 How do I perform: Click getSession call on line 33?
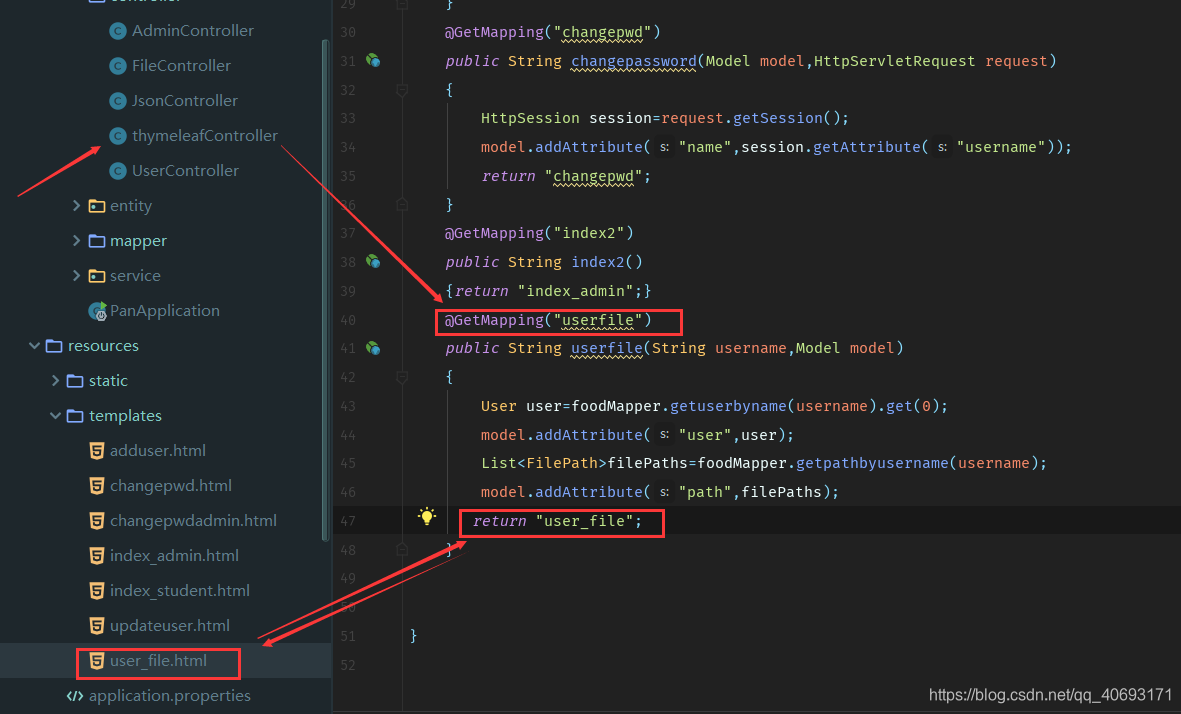point(778,118)
